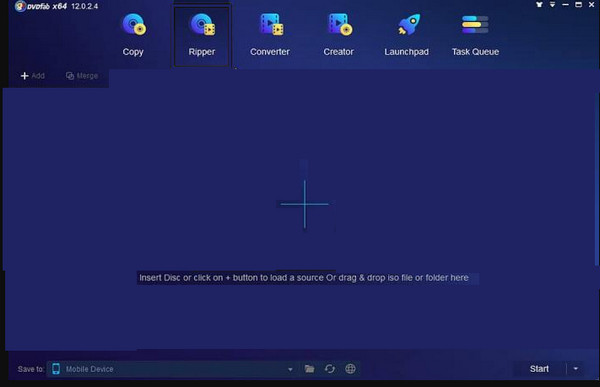This screenshot has width=600, height=387.
Task: Click the refresh icon in bottom bar
Action: click(x=330, y=369)
